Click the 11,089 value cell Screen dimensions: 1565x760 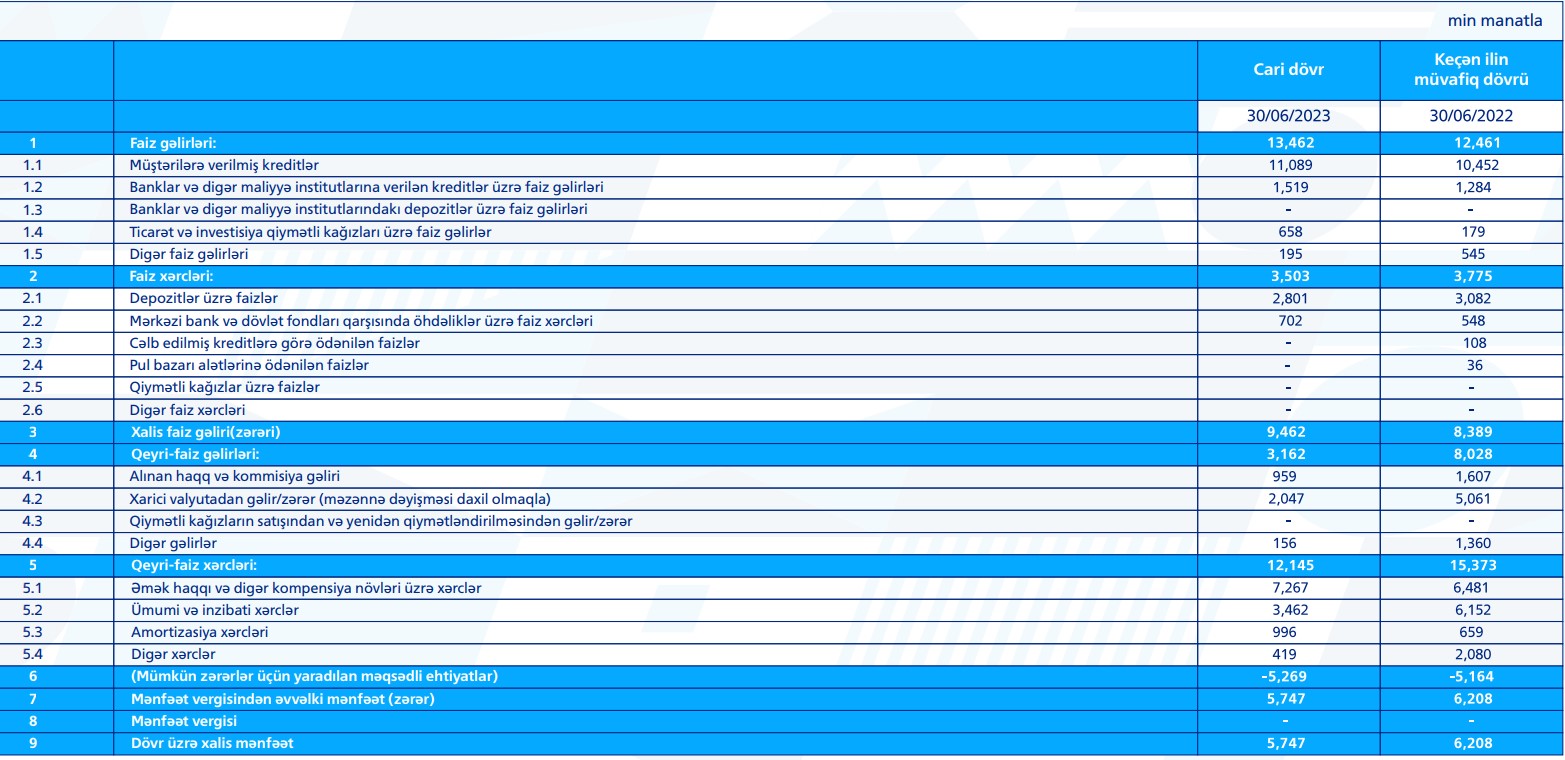pos(1288,165)
